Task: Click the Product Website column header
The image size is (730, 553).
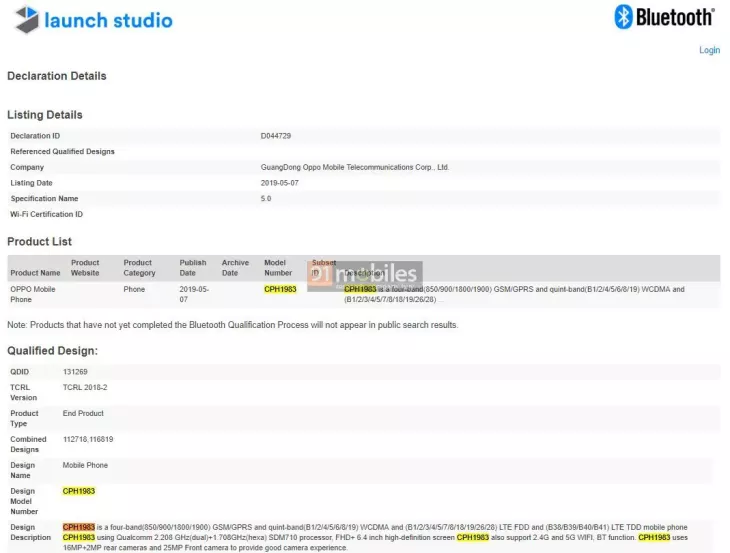Action: [x=85, y=268]
